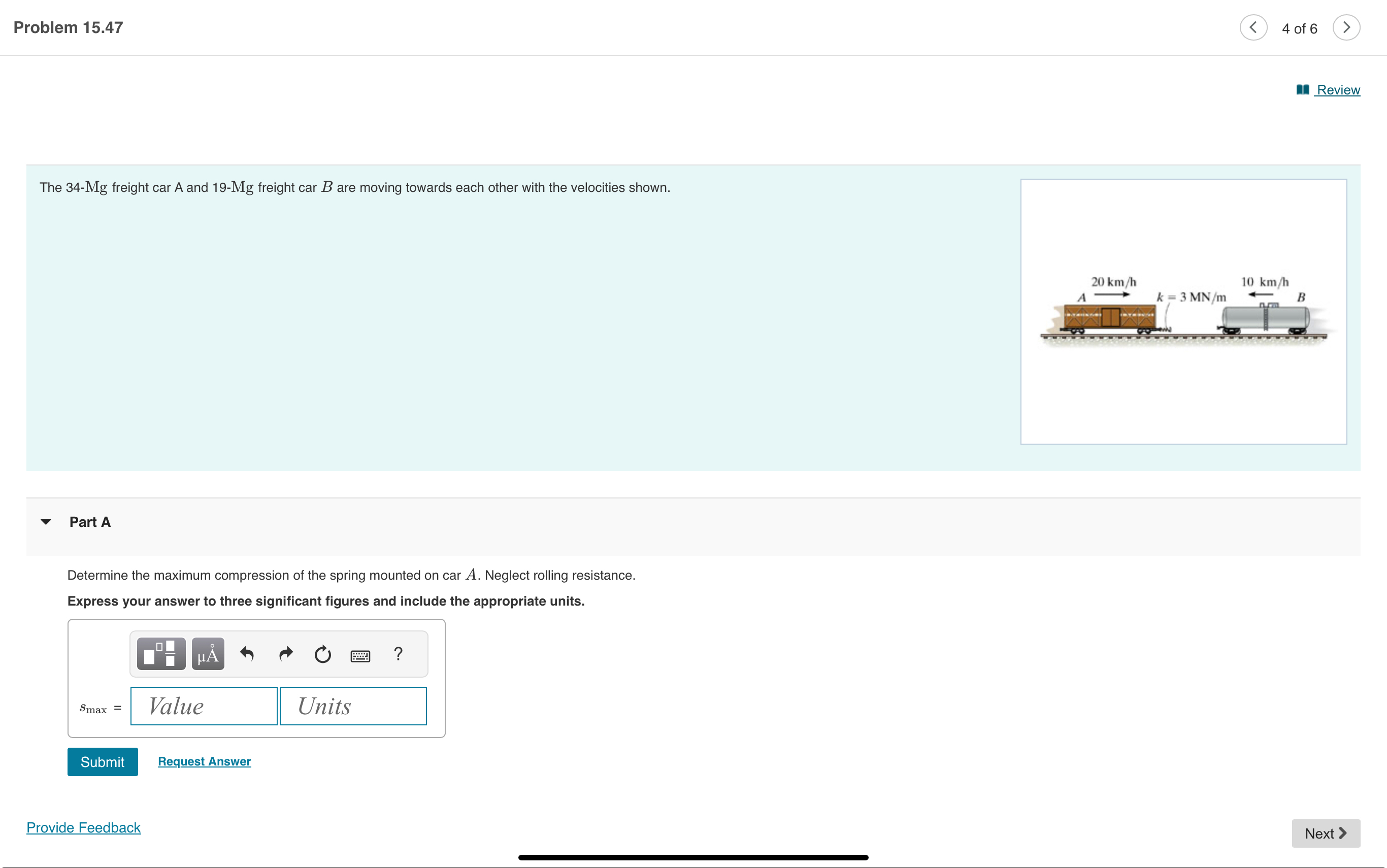Click the Part A header

[x=90, y=522]
